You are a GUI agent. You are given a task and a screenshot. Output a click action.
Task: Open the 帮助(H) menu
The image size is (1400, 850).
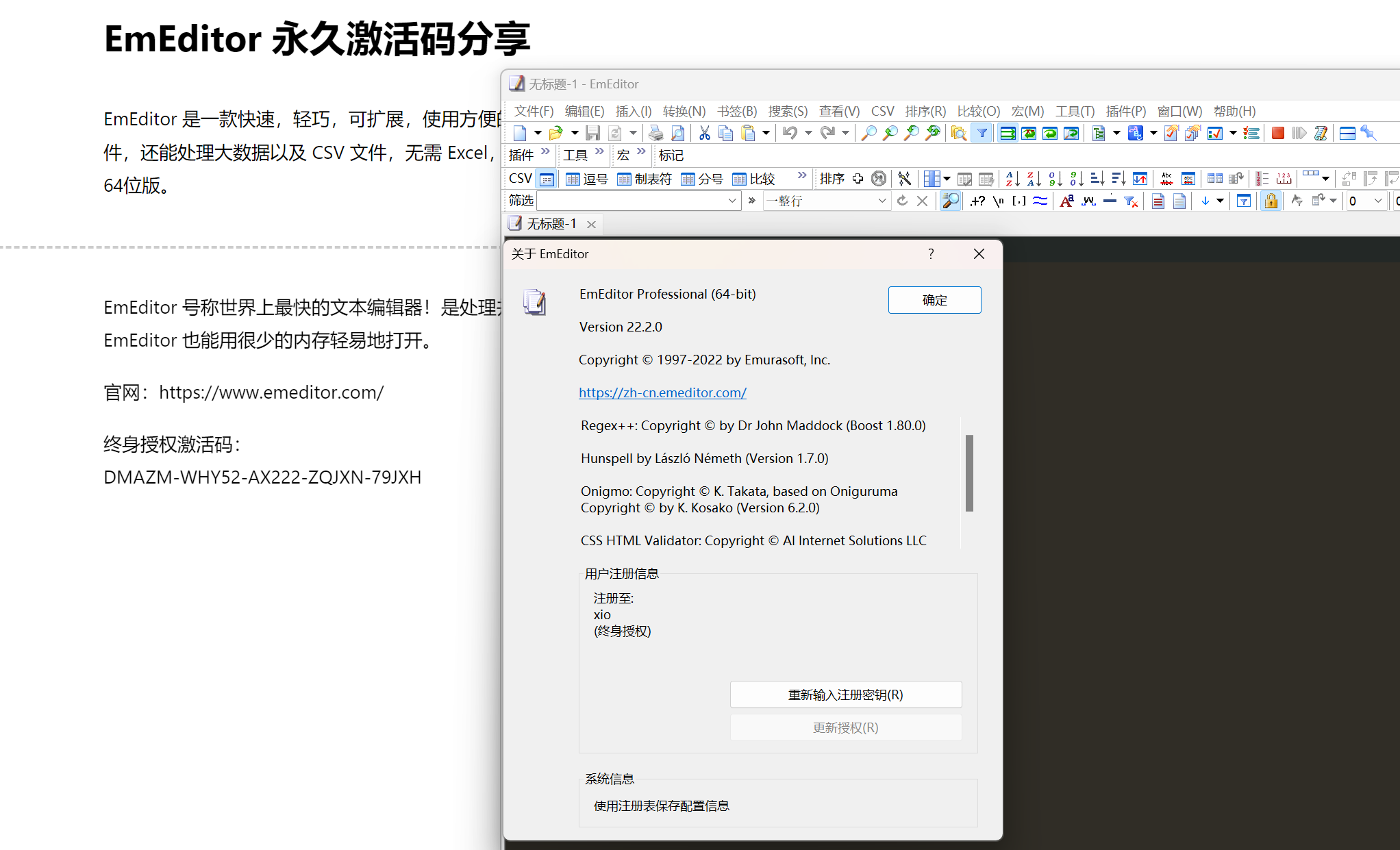pyautogui.click(x=1234, y=111)
